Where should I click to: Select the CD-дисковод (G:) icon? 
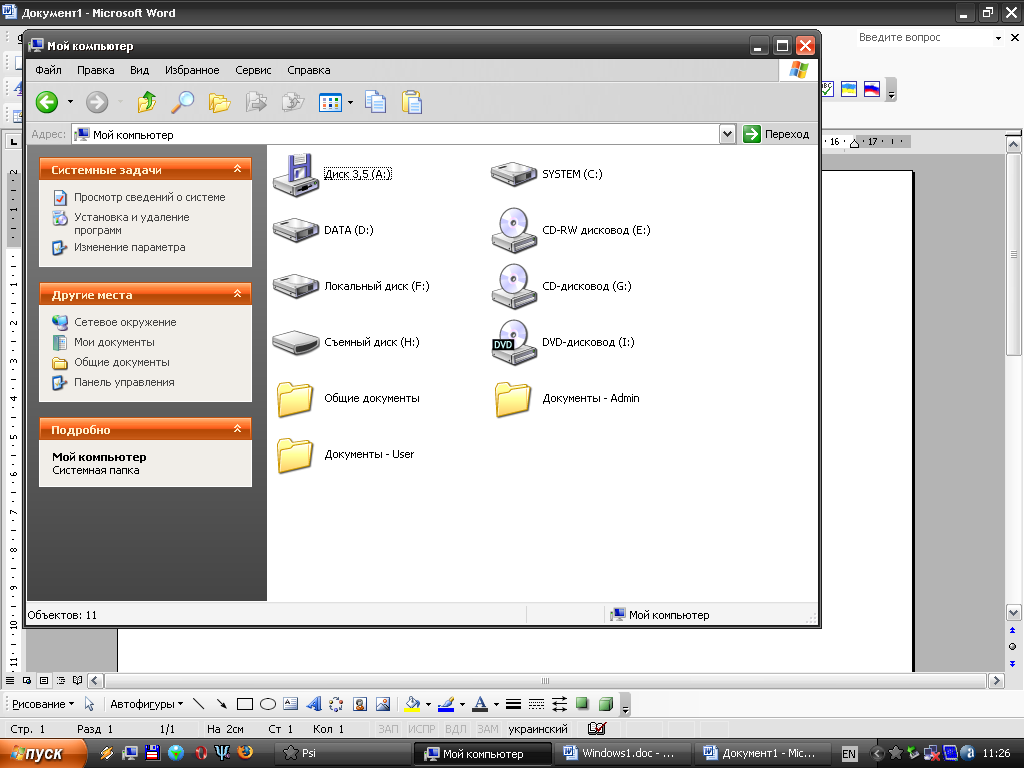(514, 286)
